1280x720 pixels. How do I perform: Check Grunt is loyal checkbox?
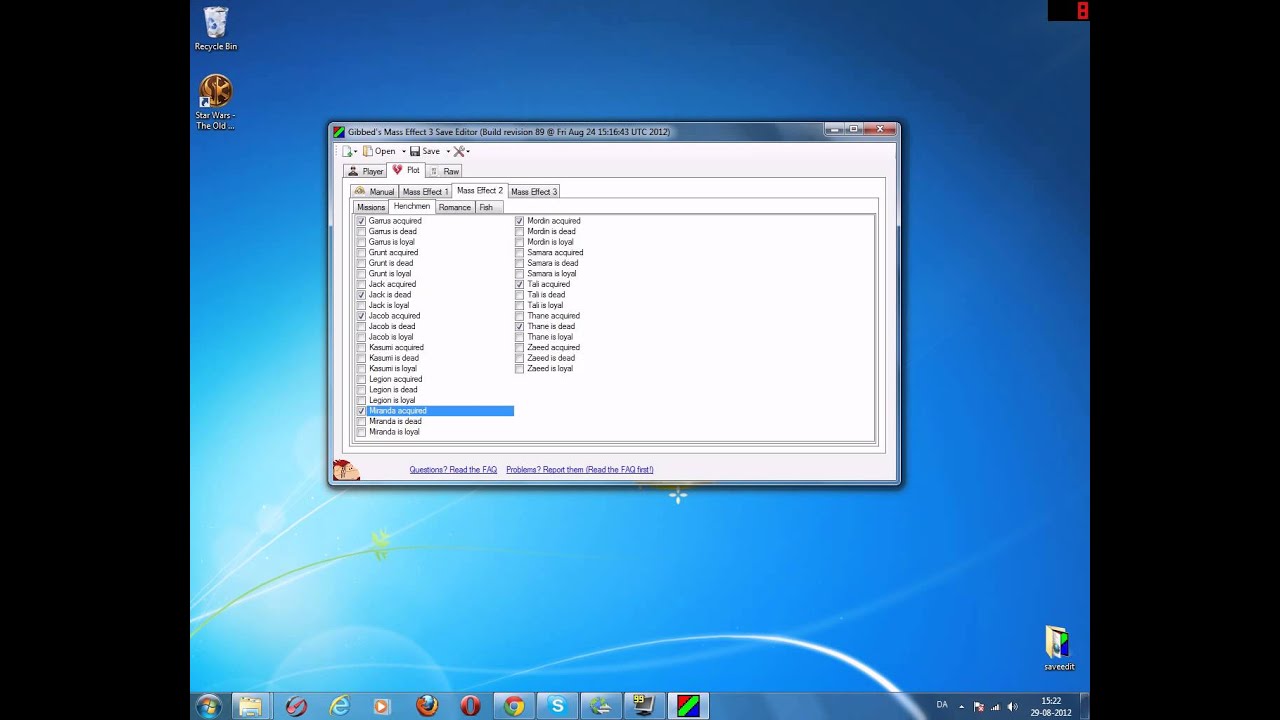tap(361, 274)
